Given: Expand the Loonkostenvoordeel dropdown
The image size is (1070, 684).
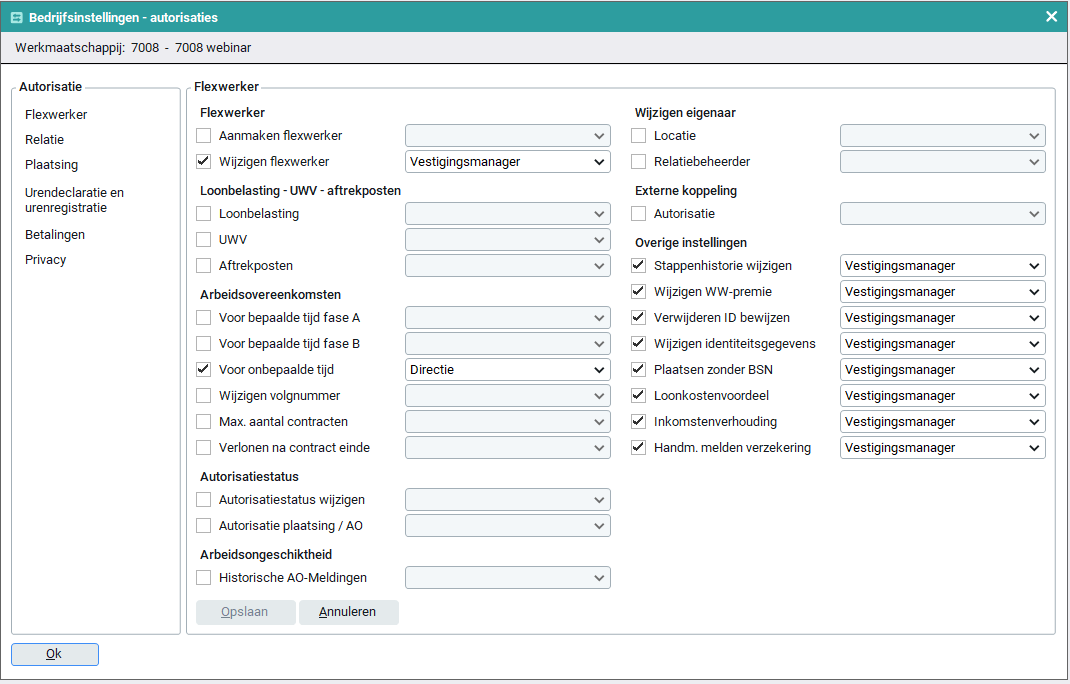Looking at the screenshot, I should (x=942, y=396).
